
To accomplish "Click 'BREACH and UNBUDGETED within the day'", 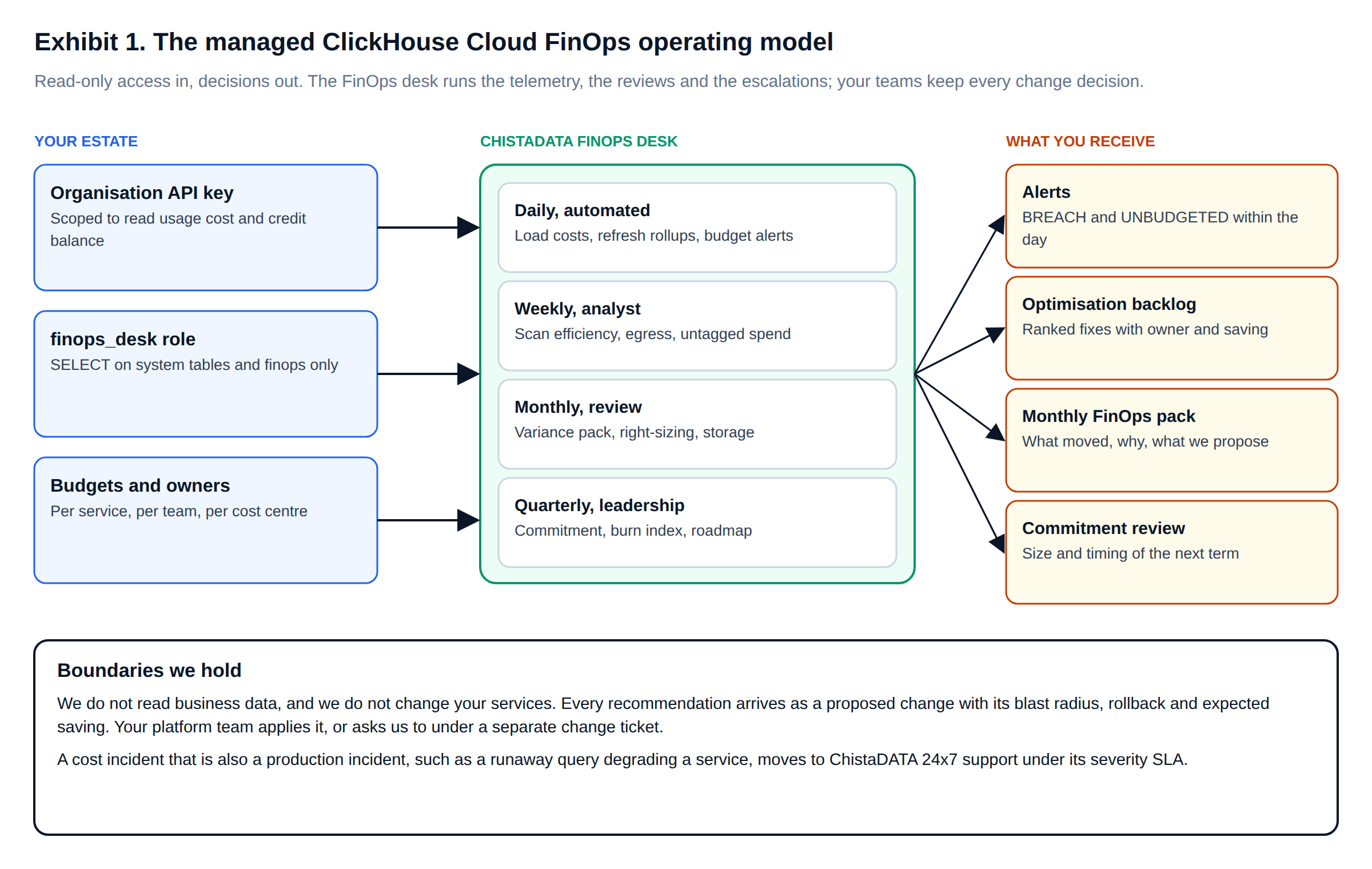I will point(1160,228).
